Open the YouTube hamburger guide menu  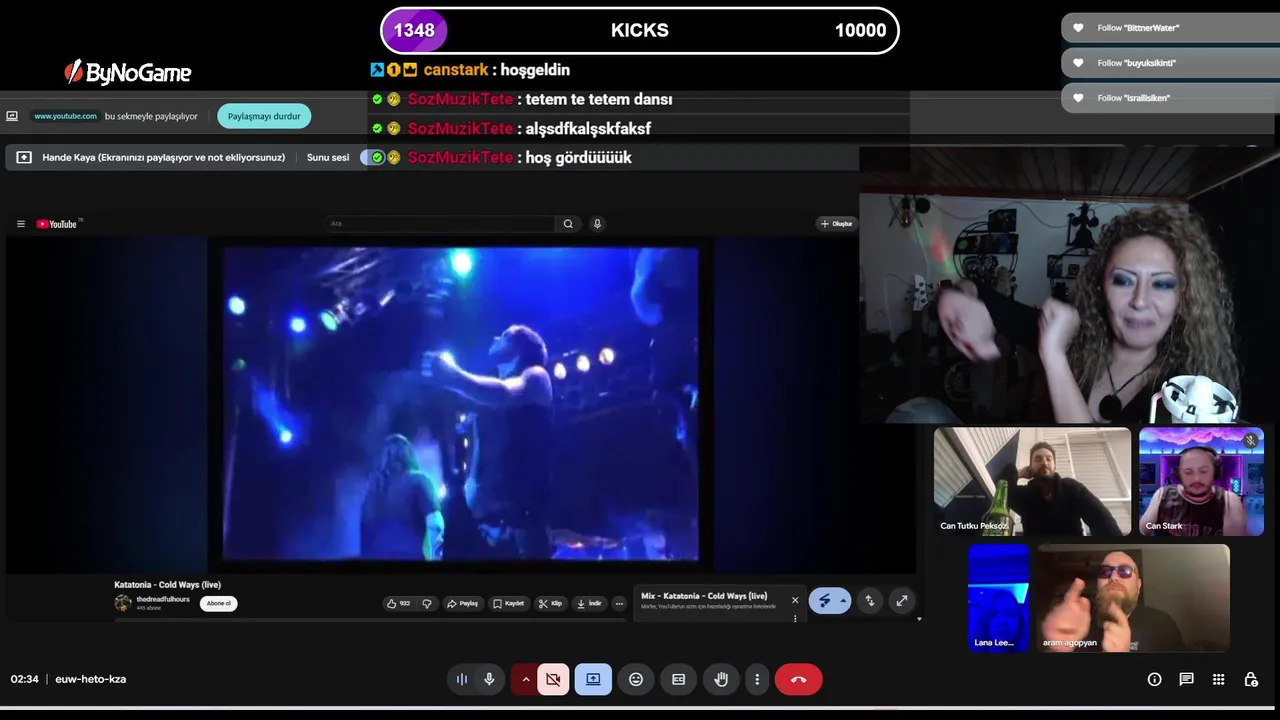click(x=20, y=224)
